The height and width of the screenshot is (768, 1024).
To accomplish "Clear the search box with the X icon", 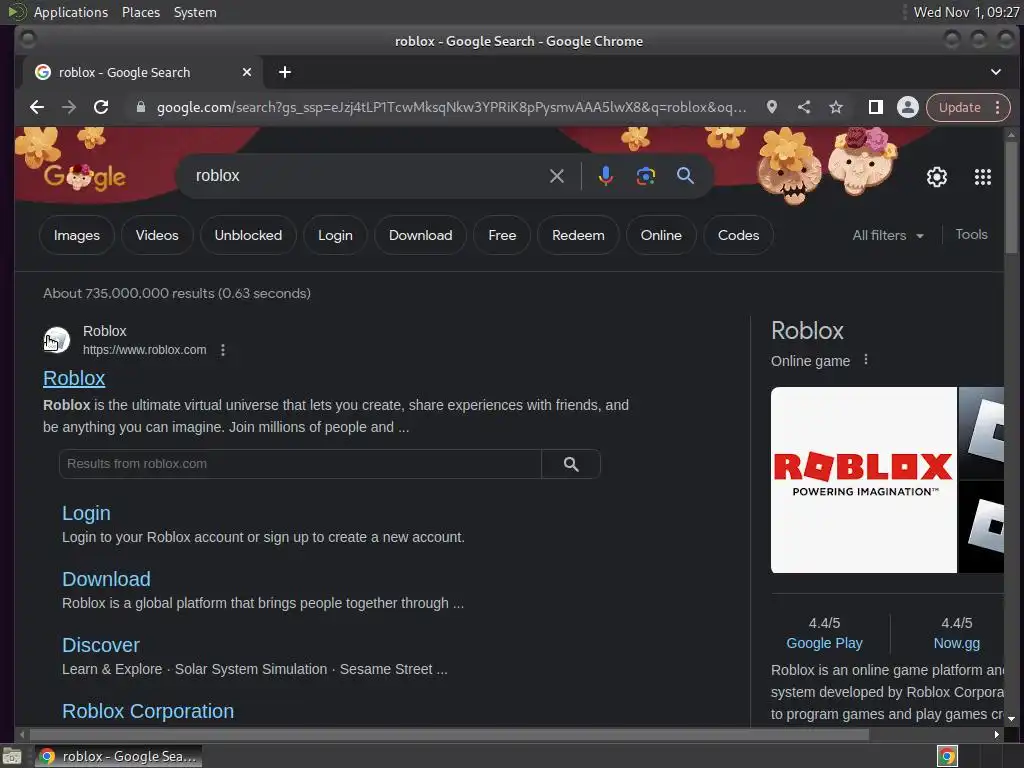I will pos(556,176).
